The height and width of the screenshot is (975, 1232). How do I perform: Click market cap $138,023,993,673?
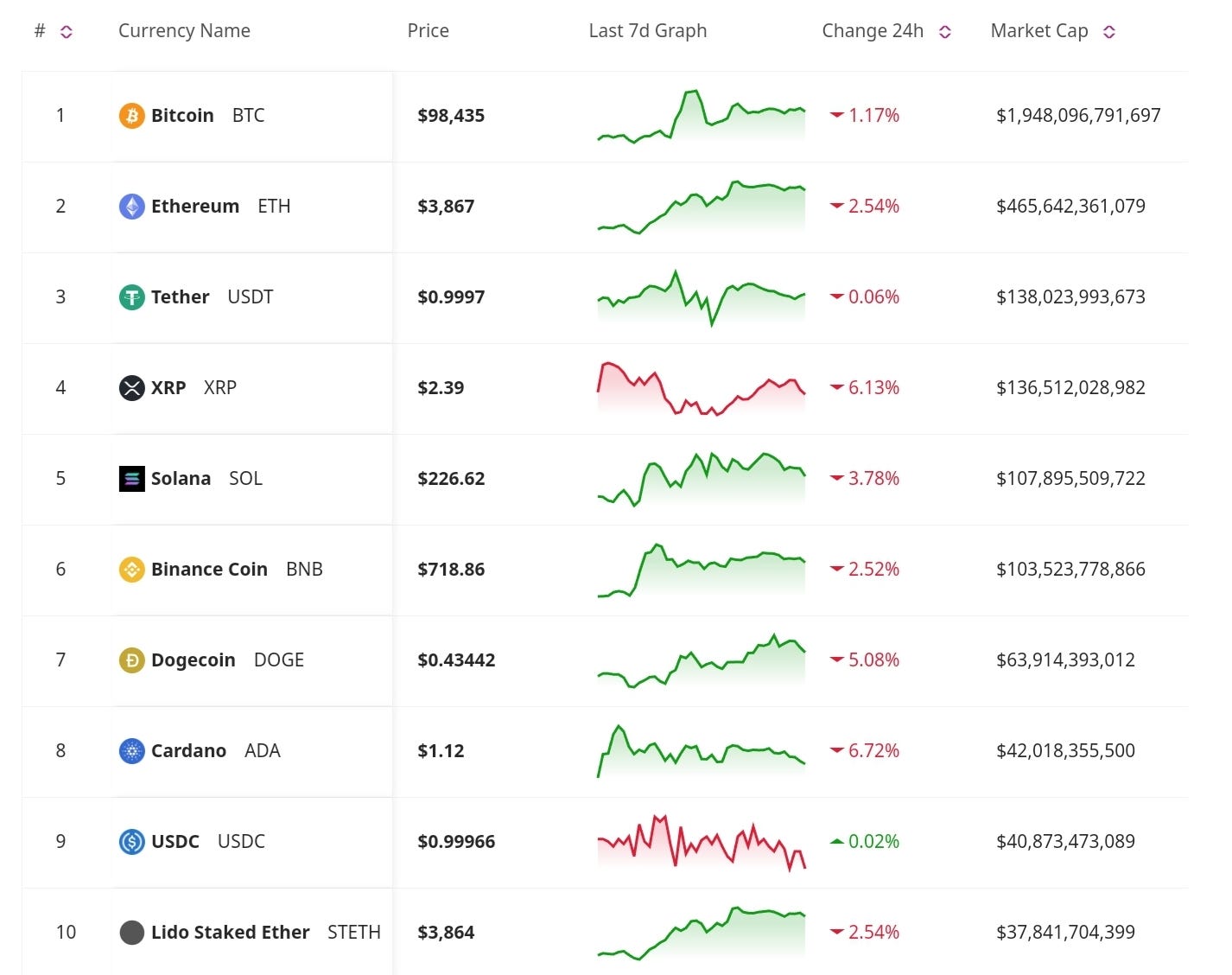(x=1070, y=296)
